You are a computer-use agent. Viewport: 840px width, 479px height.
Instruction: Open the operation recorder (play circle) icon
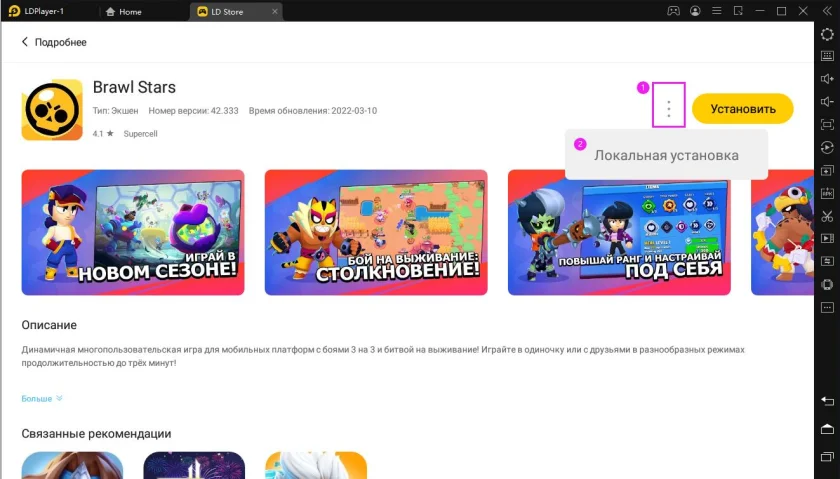pyautogui.click(x=827, y=147)
